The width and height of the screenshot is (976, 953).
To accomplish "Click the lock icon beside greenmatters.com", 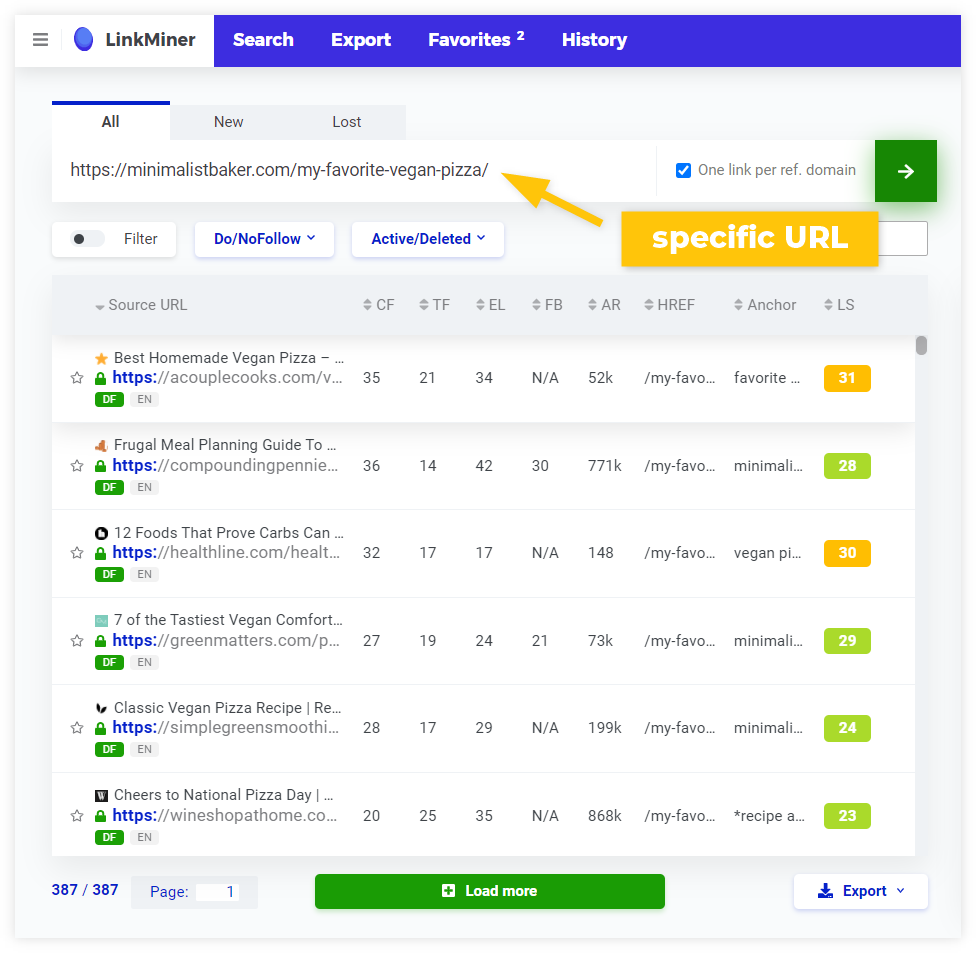I will pos(100,641).
